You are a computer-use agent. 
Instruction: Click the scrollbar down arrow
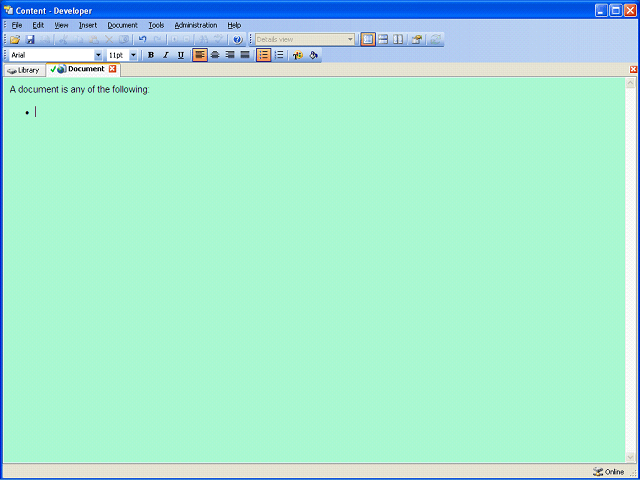click(630, 457)
